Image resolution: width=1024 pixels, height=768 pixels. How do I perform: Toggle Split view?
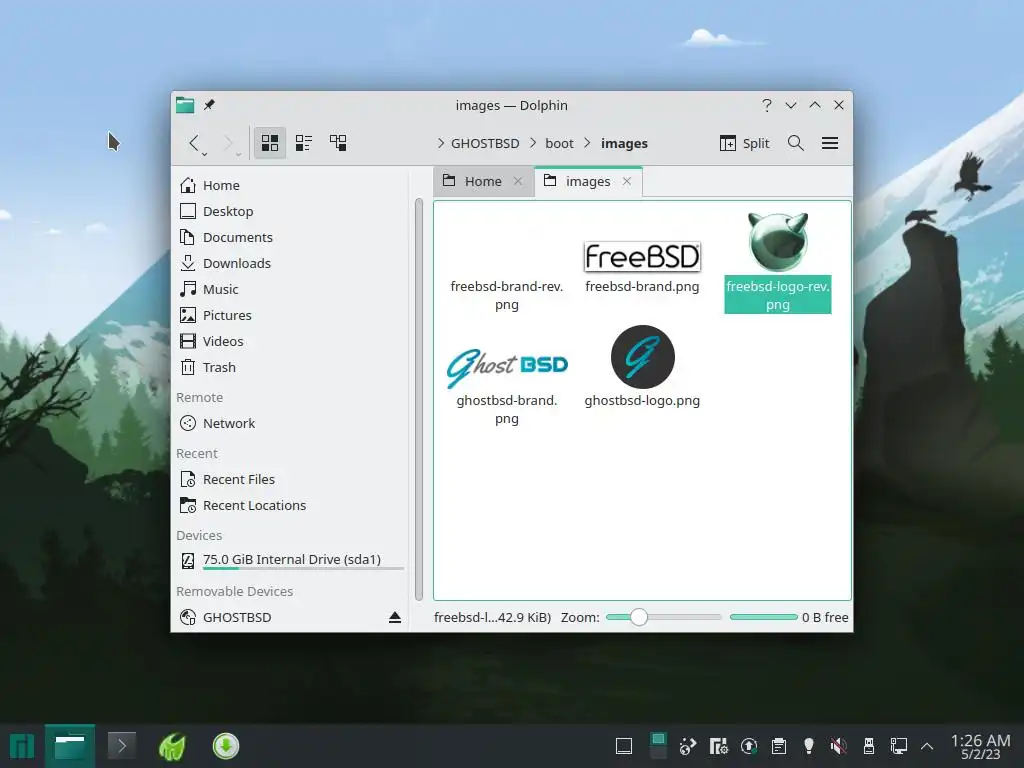tap(744, 143)
